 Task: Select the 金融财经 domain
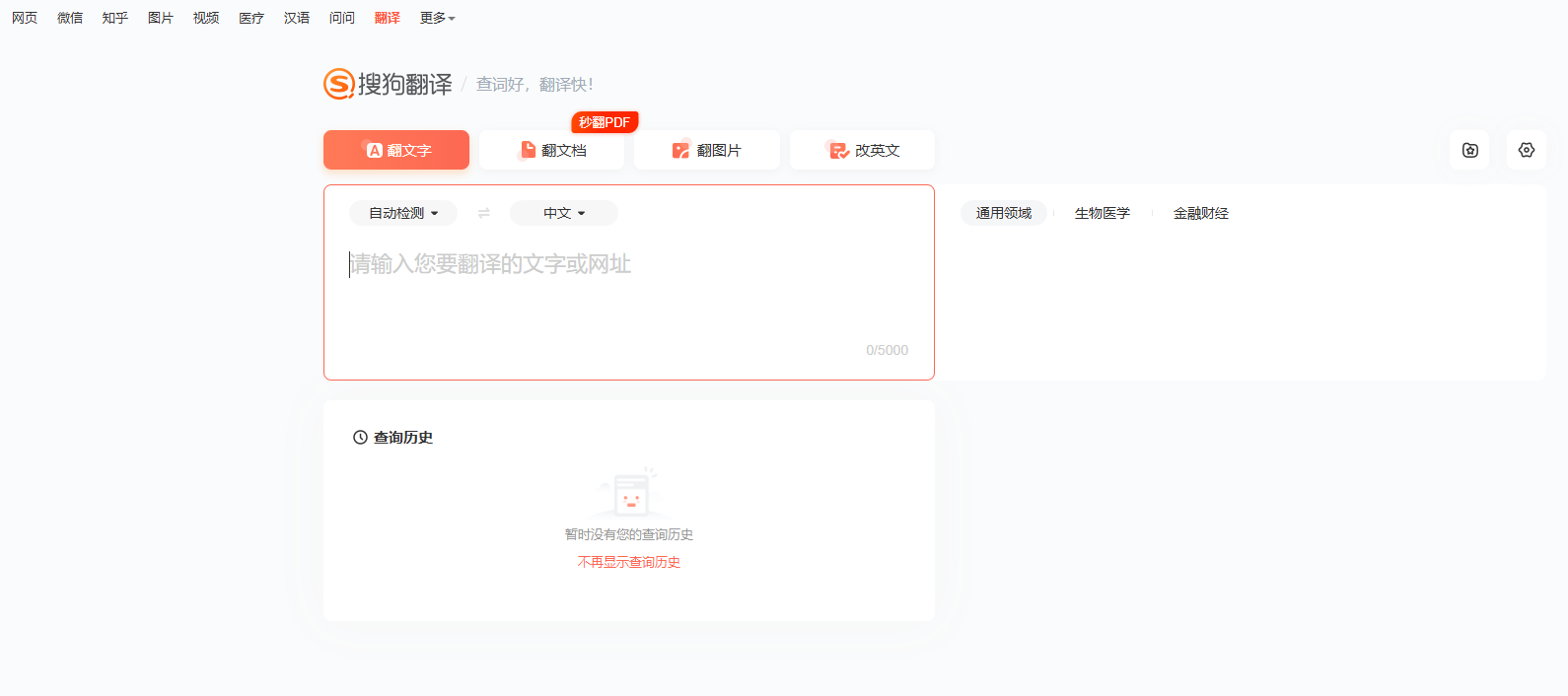tap(1201, 213)
